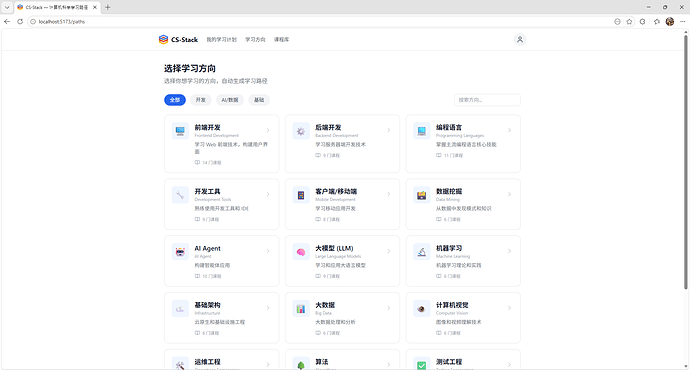Click the 基础架构 cloud icon
Image resolution: width=690 pixels, height=370 pixels.
[x=180, y=308]
